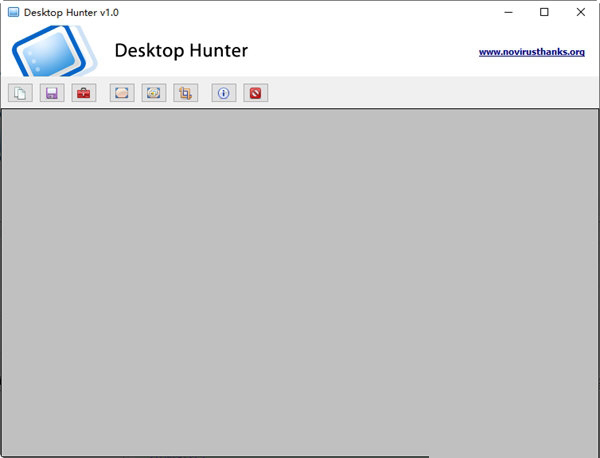Viewport: 600px width, 458px height.
Task: Select the crop region capture tool
Action: click(x=186, y=93)
